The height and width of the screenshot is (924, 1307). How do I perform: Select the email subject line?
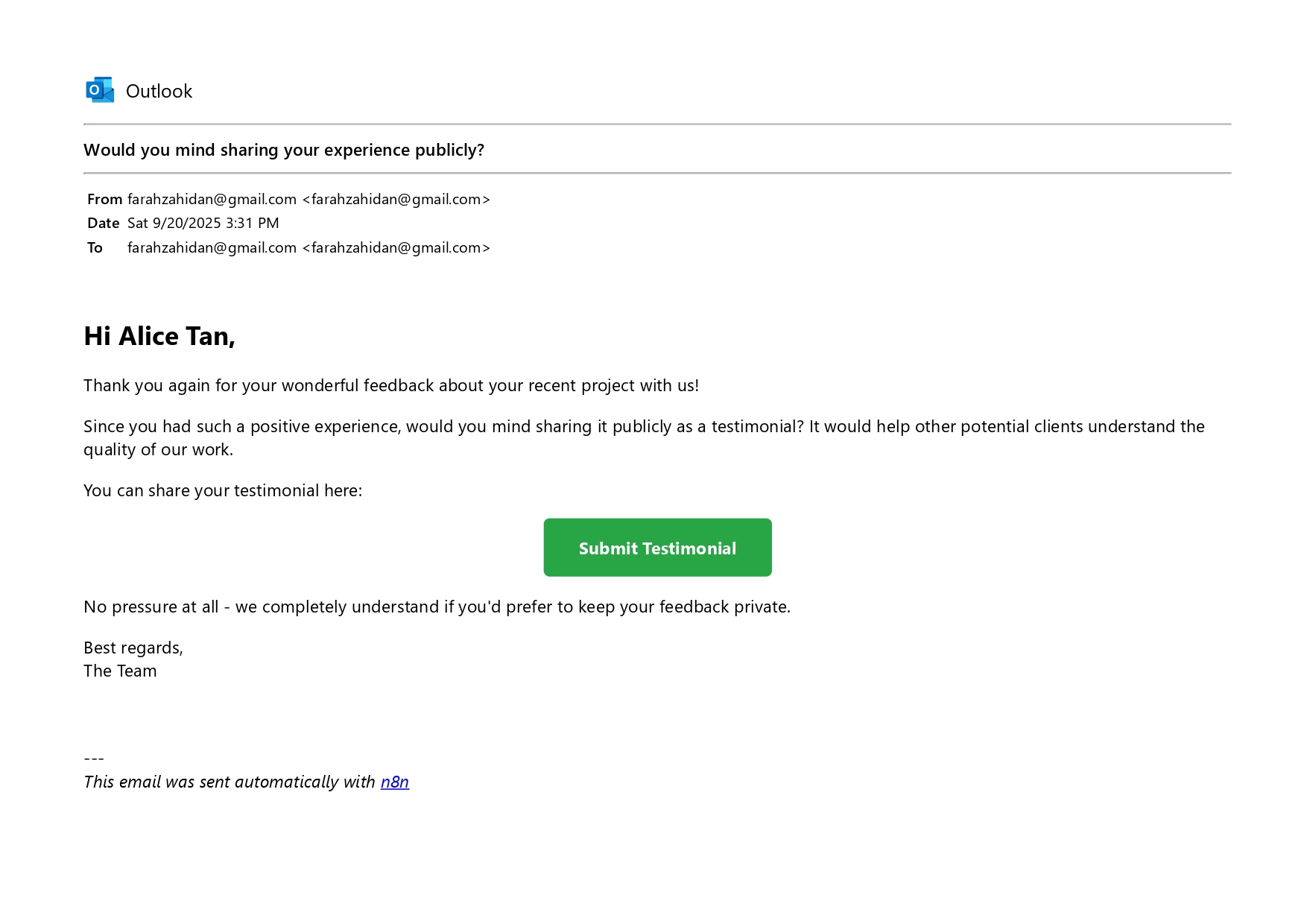coord(284,151)
